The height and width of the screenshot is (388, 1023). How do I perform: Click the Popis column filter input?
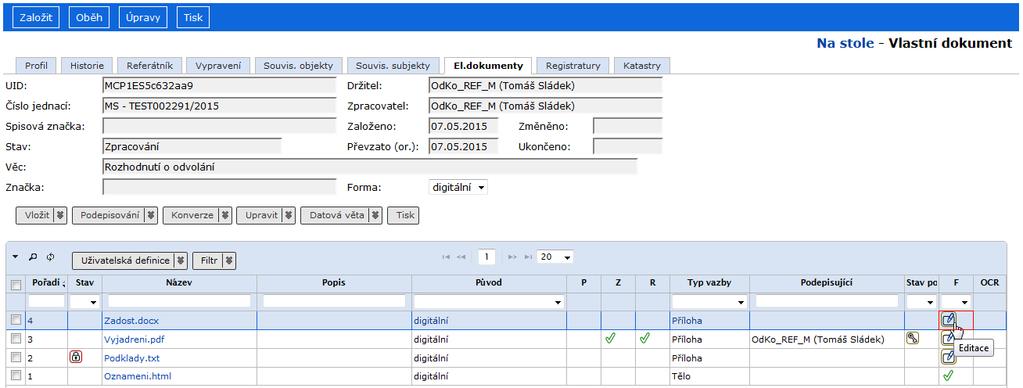pos(334,301)
